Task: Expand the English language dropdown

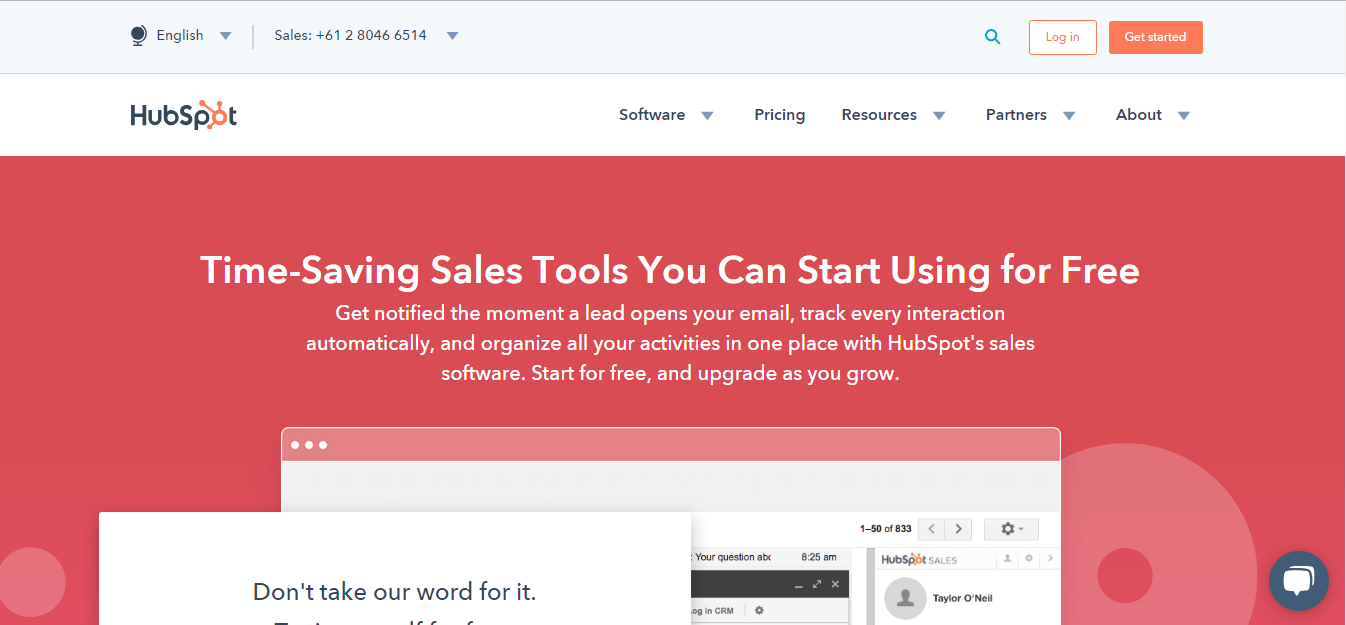Action: 226,36
